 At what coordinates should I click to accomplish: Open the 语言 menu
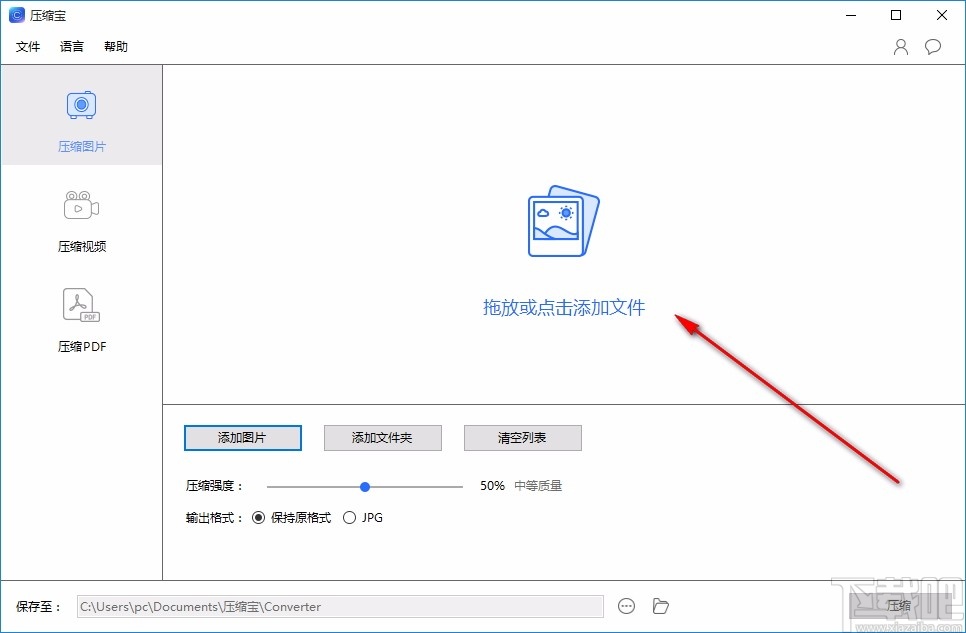(x=71, y=46)
